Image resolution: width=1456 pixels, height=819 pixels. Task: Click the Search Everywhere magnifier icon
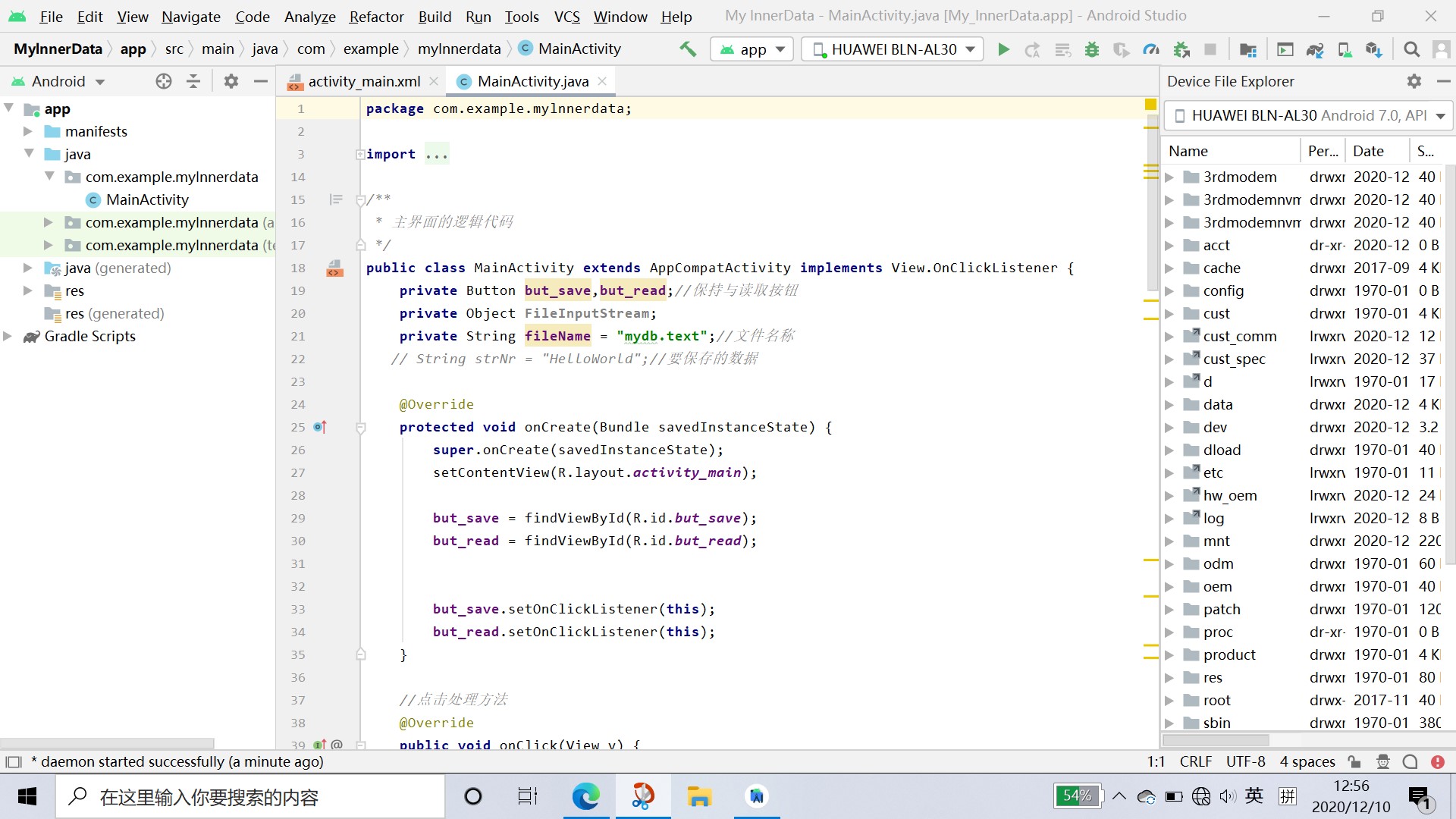click(1411, 49)
